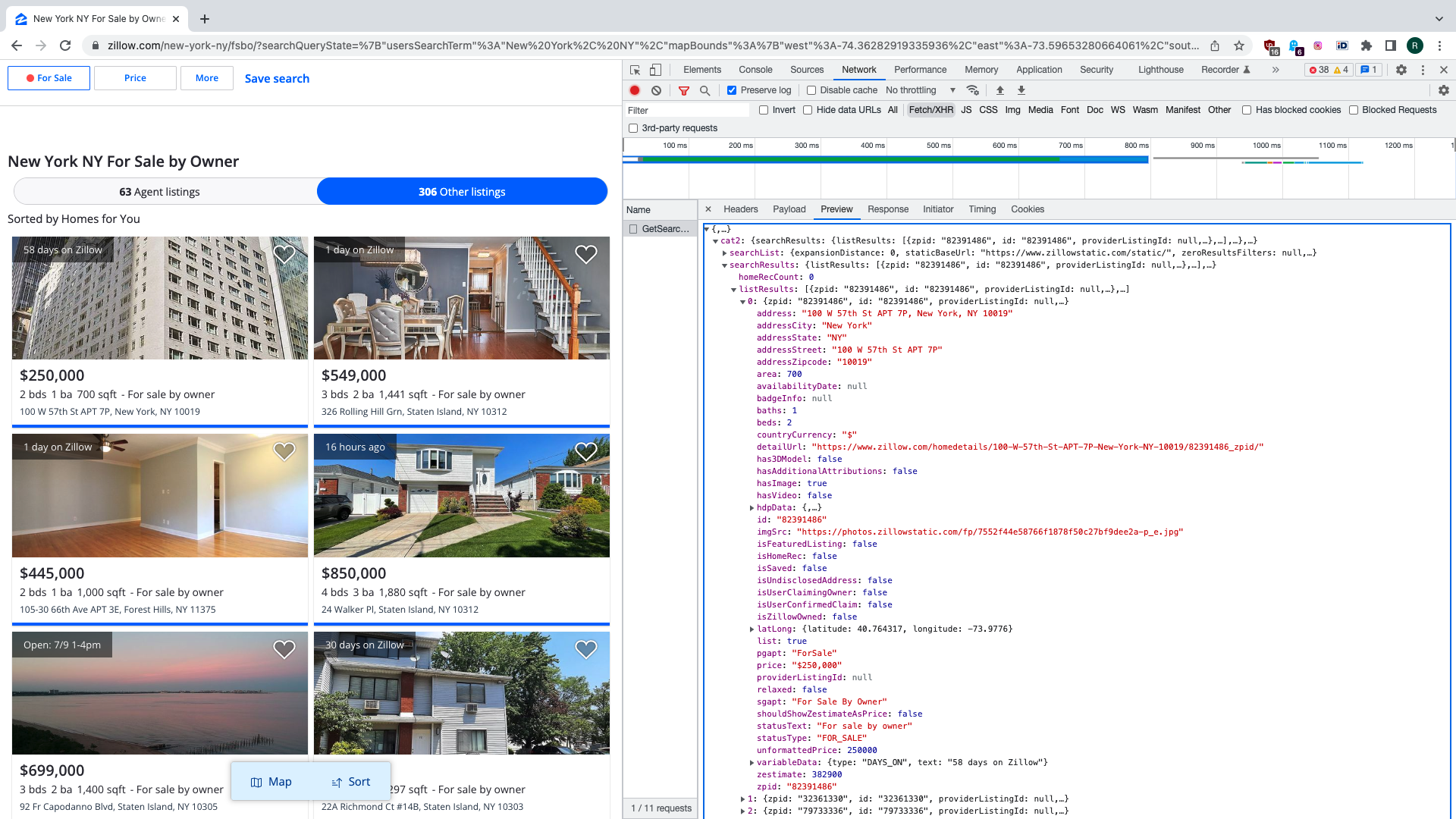
Task: Expand list result item 1
Action: click(743, 799)
